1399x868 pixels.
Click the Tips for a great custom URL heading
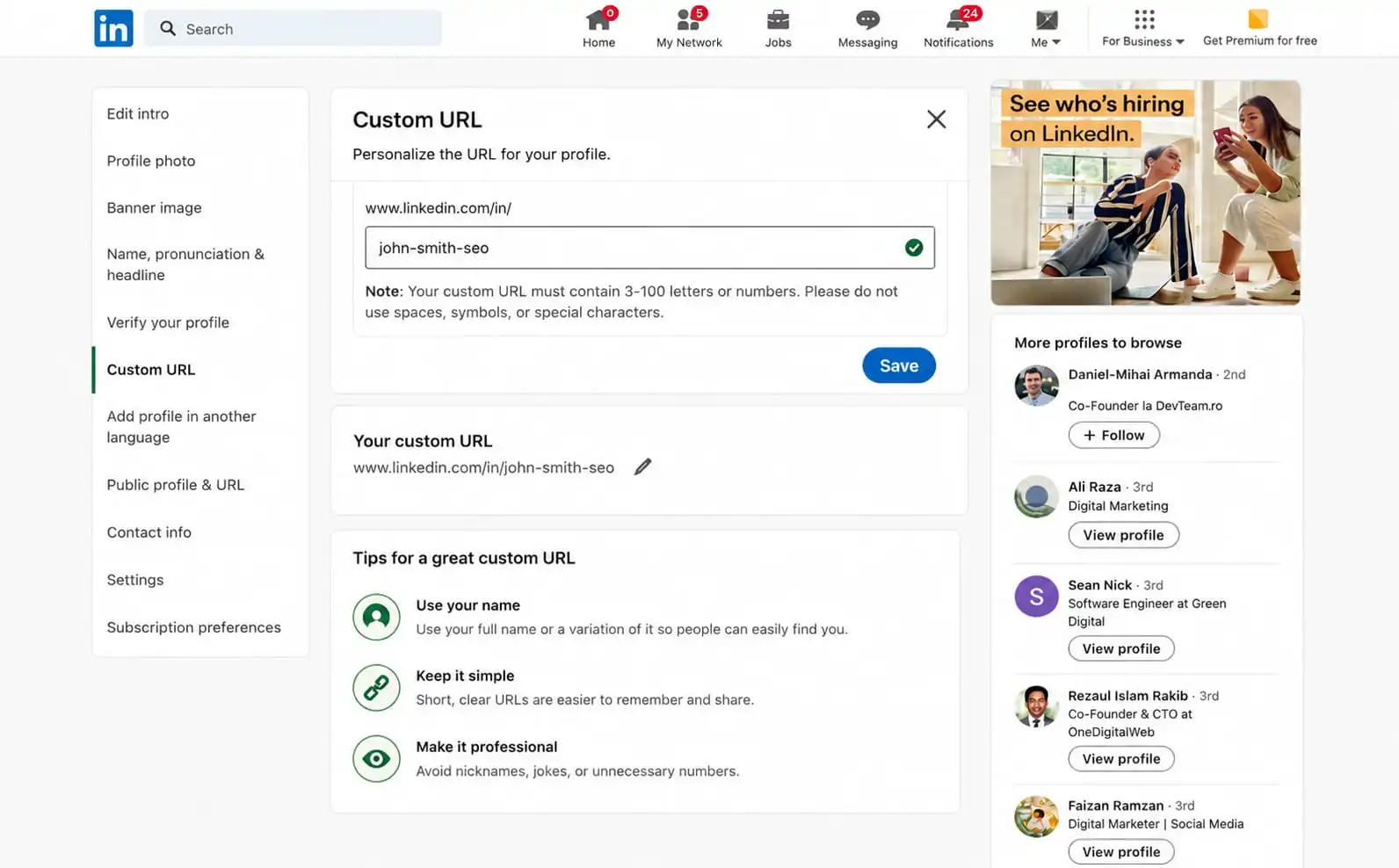pos(464,558)
